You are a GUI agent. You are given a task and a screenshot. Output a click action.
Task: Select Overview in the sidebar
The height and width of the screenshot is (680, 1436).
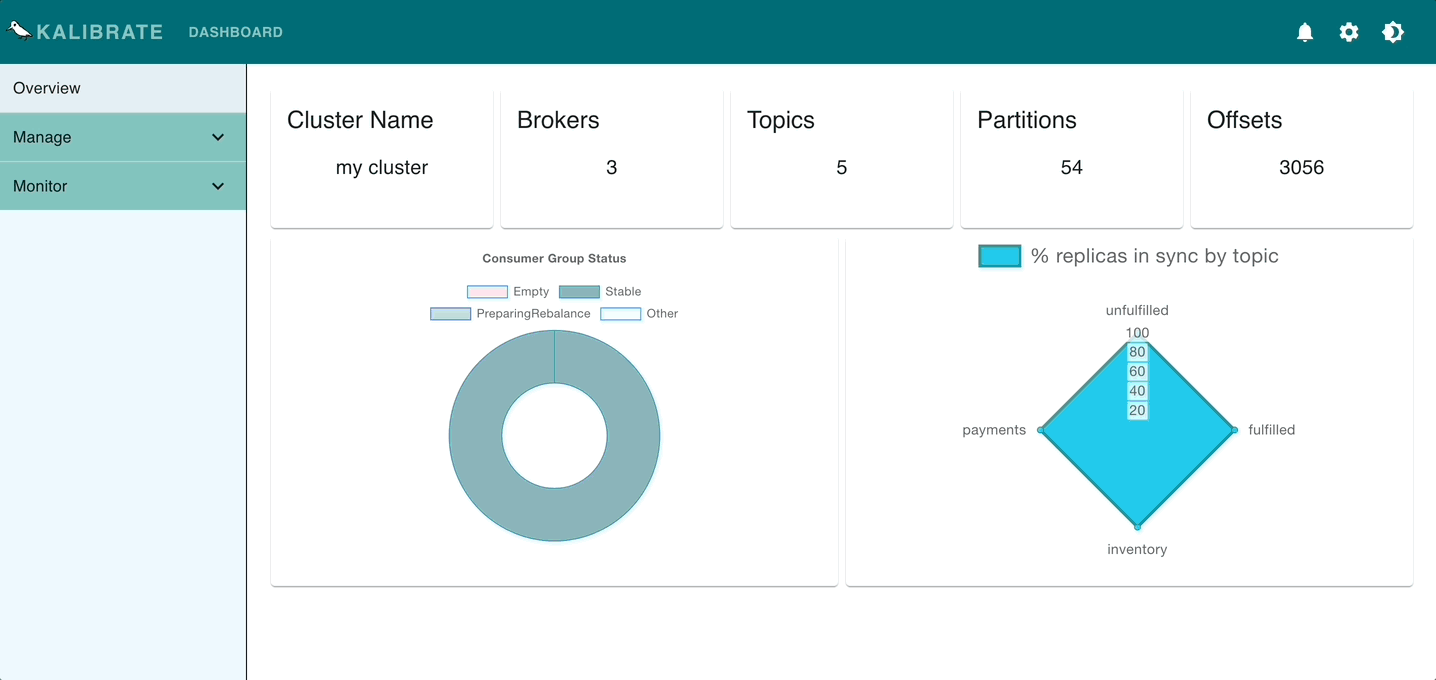coord(47,88)
